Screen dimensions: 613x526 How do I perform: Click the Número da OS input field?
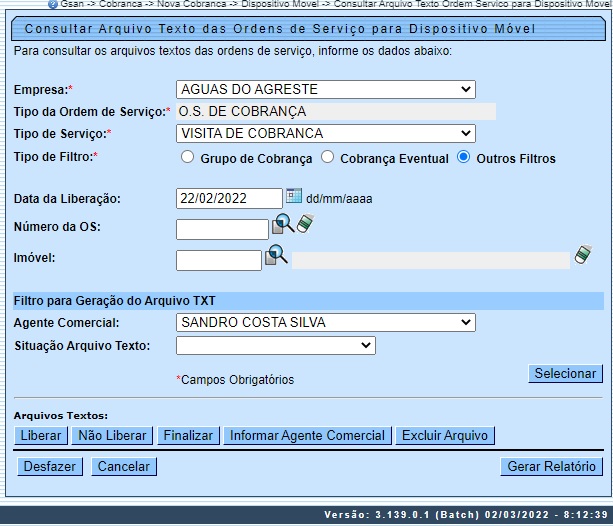pyautogui.click(x=222, y=229)
